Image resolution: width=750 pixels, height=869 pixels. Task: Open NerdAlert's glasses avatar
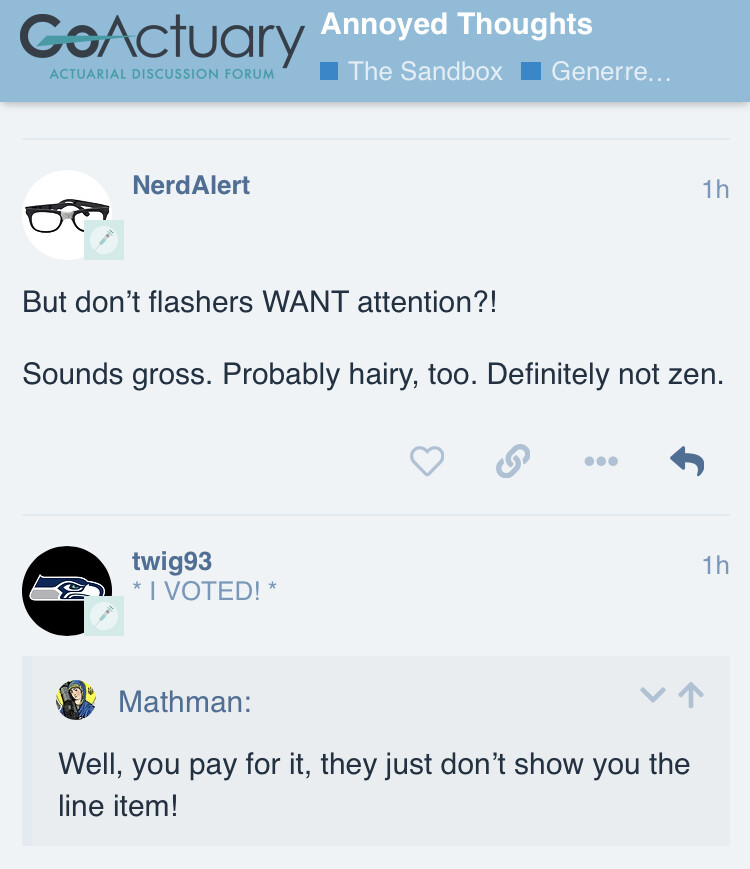pyautogui.click(x=67, y=215)
